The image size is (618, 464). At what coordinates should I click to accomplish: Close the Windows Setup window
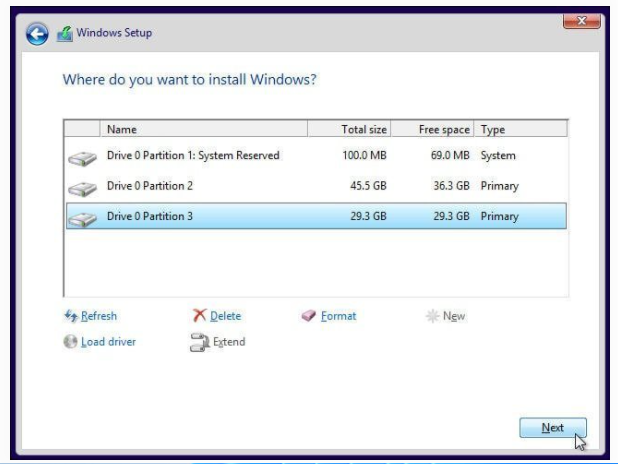point(581,22)
